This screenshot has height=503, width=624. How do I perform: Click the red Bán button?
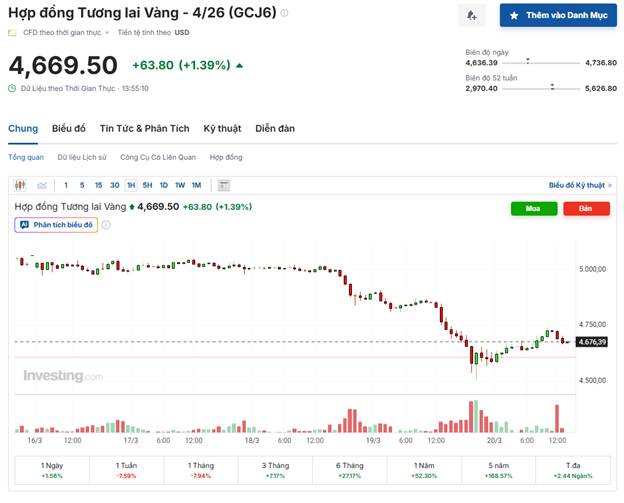[586, 209]
